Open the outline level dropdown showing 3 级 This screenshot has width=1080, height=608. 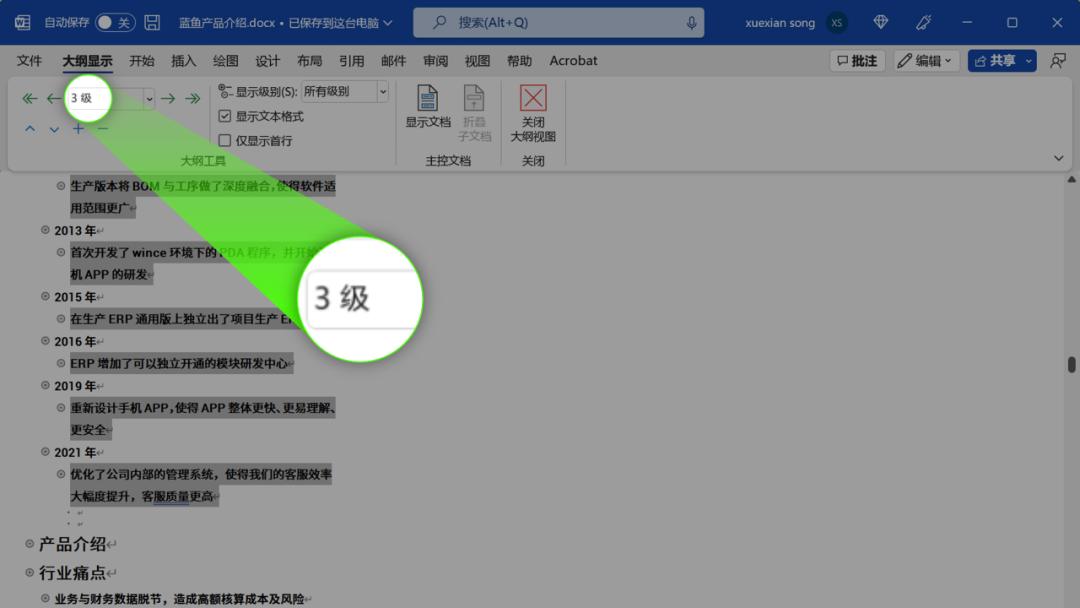(x=149, y=98)
